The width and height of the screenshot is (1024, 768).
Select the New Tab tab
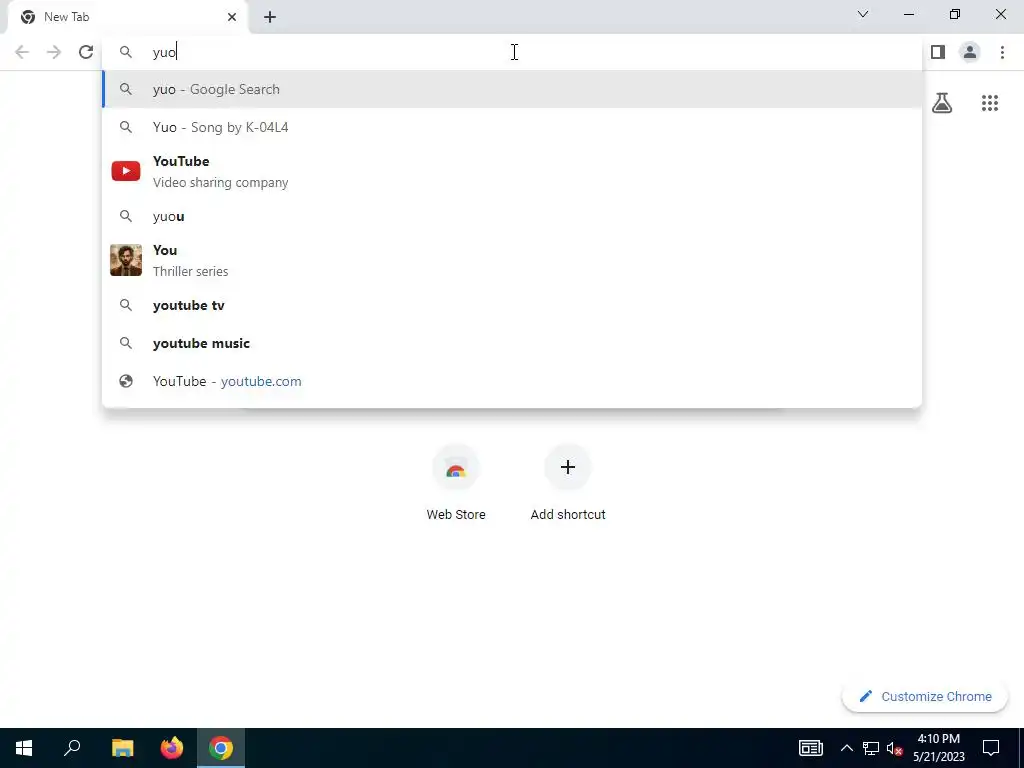128,17
